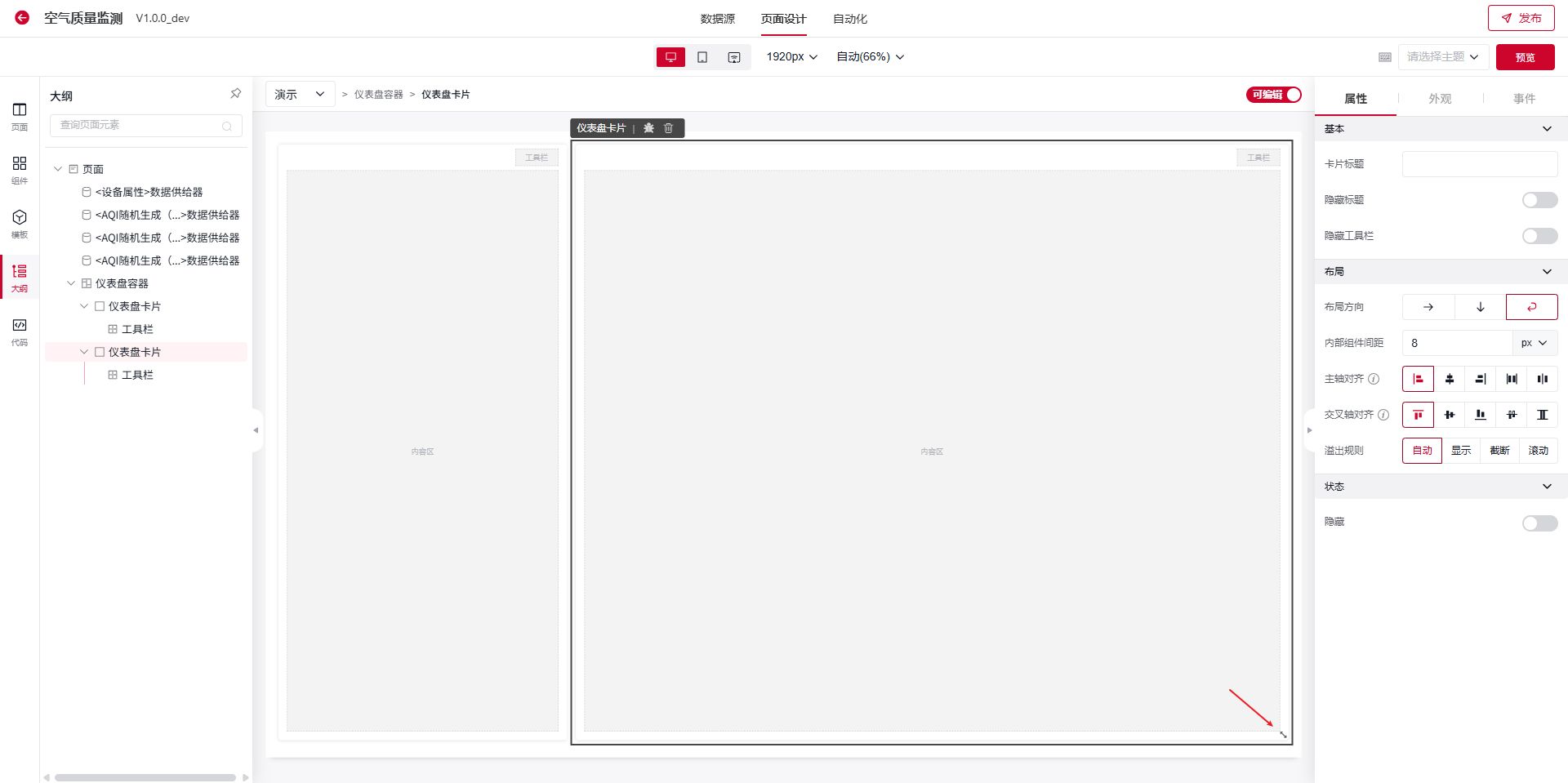Pin the 大纲 outline panel
This screenshot has height=783, width=1568.
pyautogui.click(x=235, y=94)
